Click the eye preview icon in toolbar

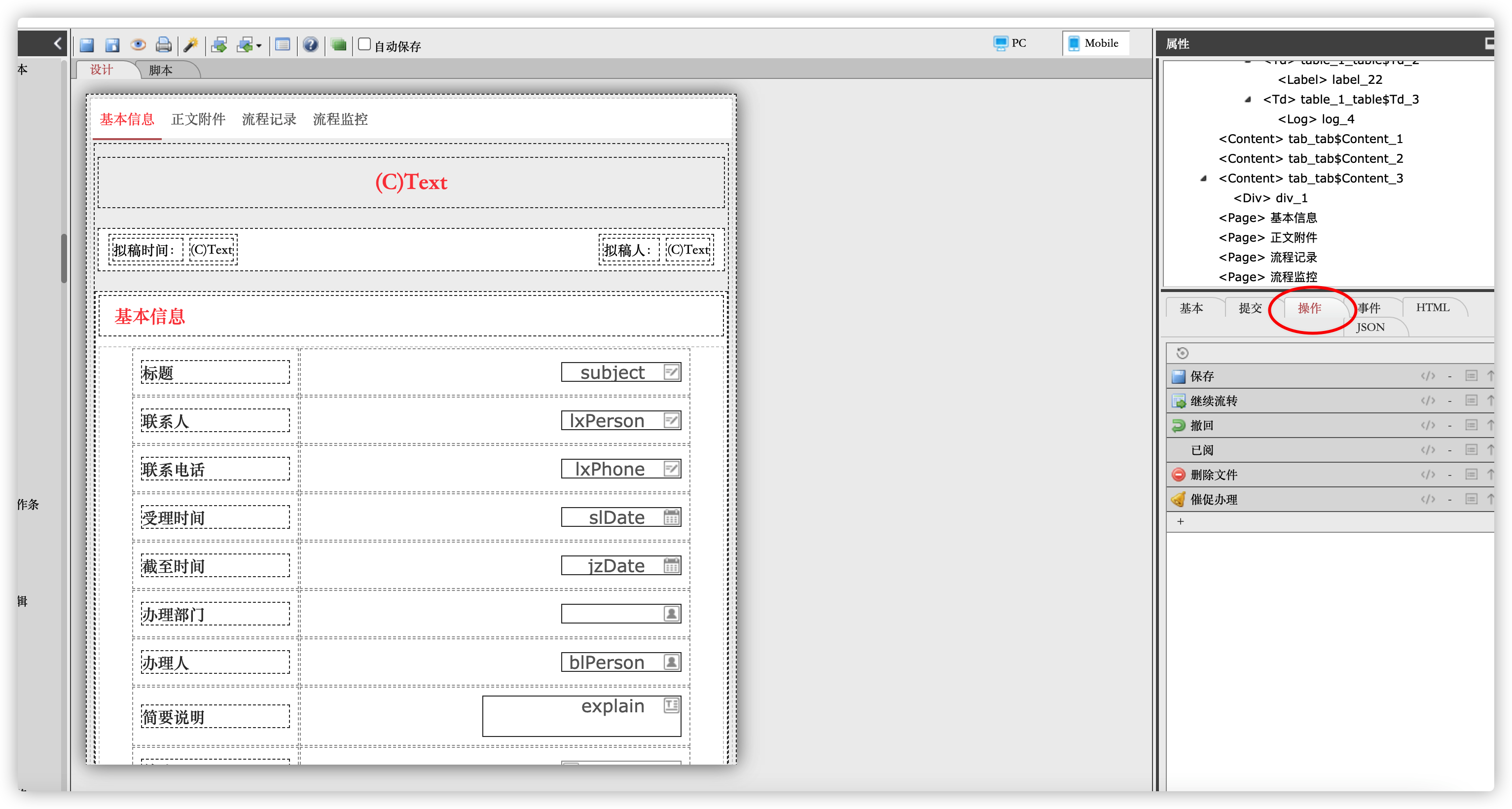pyautogui.click(x=138, y=44)
